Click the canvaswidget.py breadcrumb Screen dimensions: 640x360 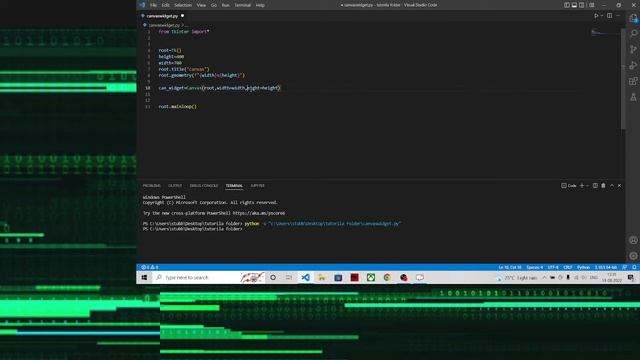pos(163,25)
